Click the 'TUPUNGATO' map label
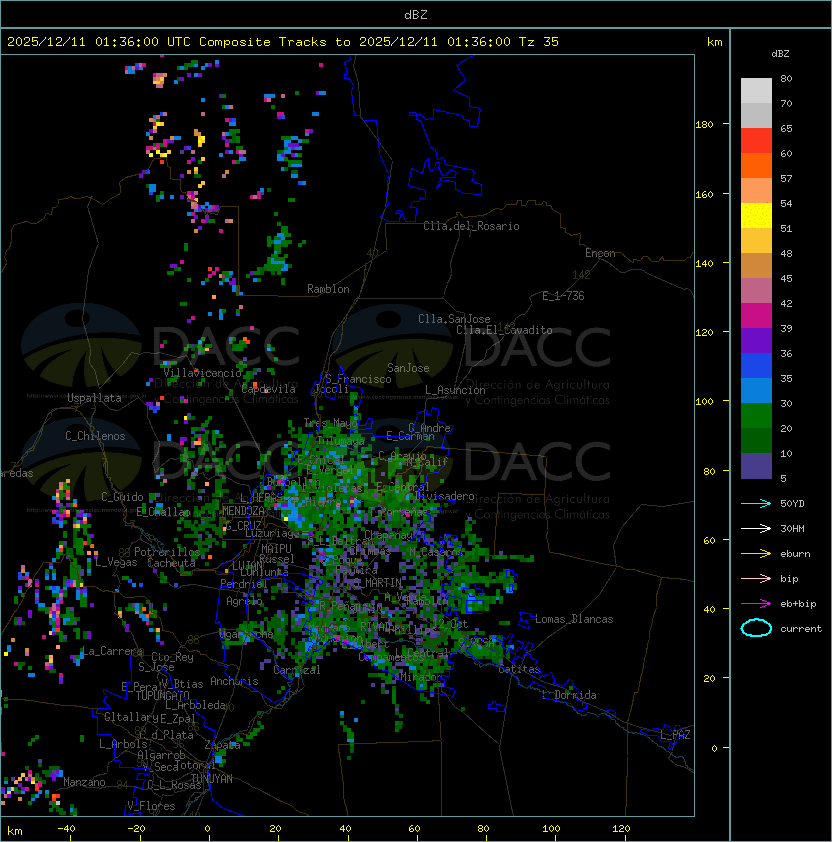The height and width of the screenshot is (842, 832). (x=162, y=696)
